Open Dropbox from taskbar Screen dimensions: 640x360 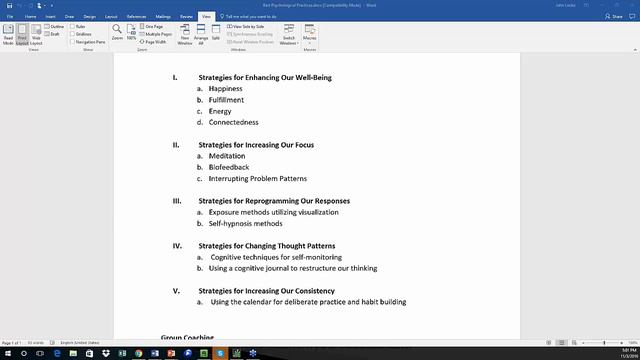pyautogui.click(x=106, y=353)
